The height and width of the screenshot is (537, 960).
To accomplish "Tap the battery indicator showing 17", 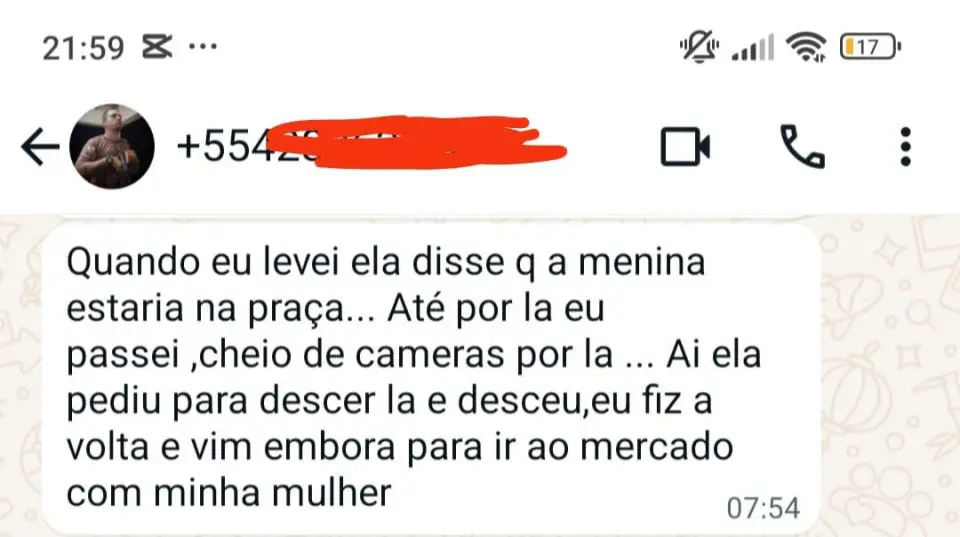I will (x=870, y=47).
